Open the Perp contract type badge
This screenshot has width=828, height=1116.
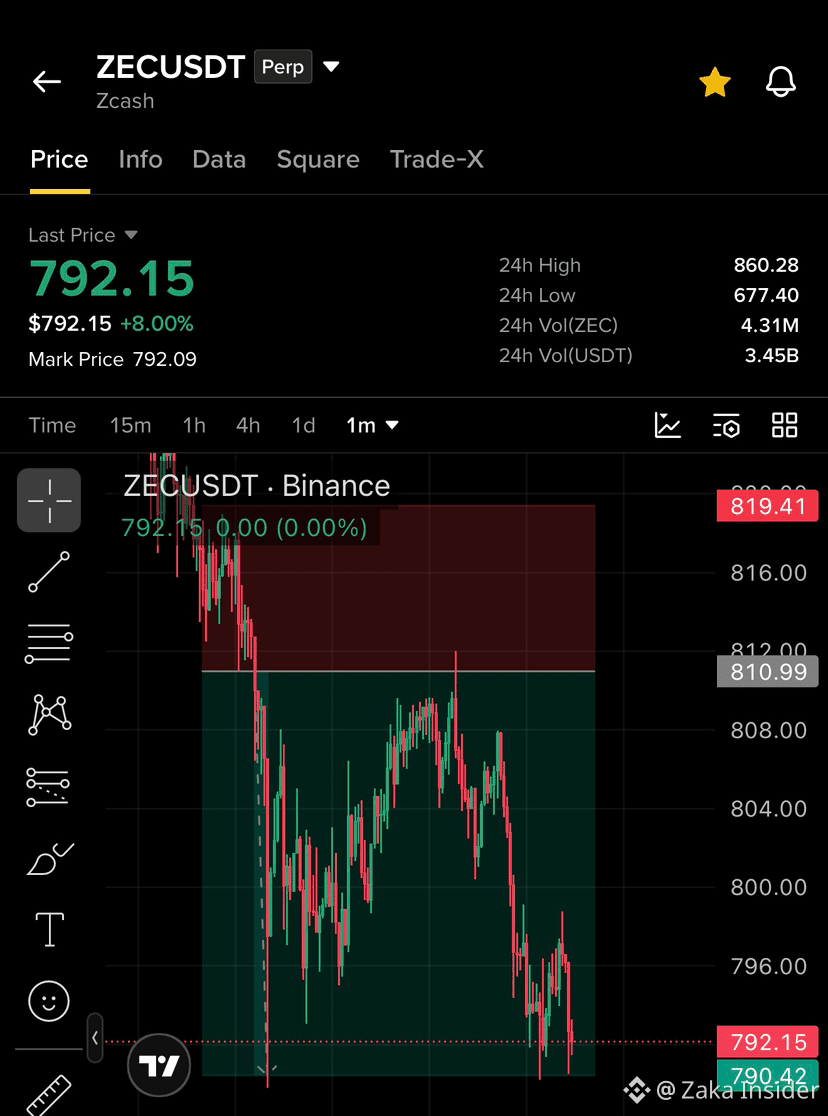click(x=283, y=67)
